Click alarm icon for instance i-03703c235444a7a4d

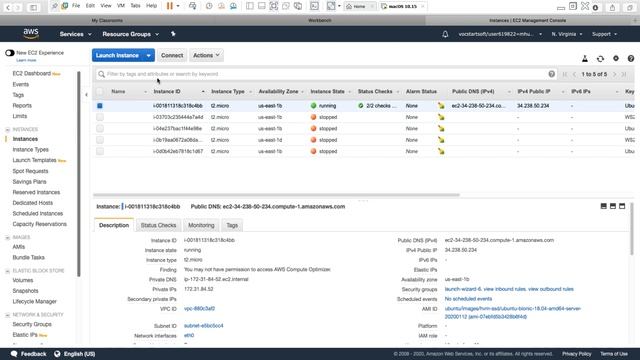click(x=441, y=117)
